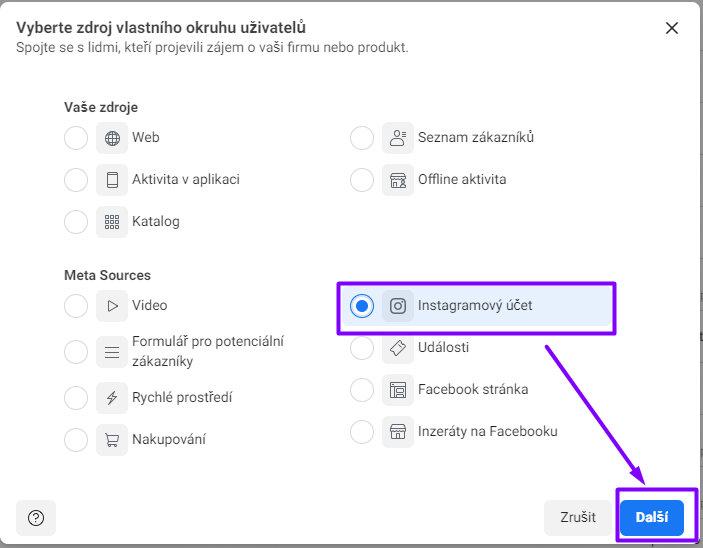Choose the selected Instagramový účet radio button
The height and width of the screenshot is (548, 703).
(362, 306)
